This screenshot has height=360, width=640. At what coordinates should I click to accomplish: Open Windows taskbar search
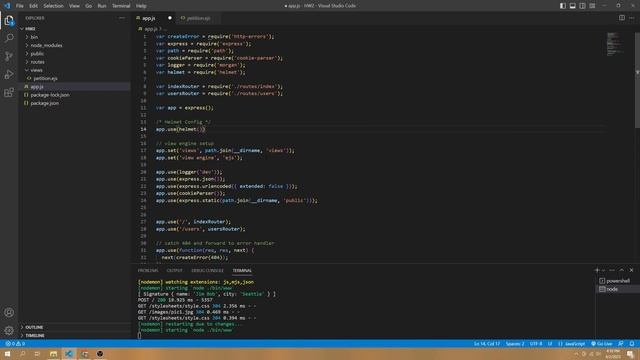[22, 354]
